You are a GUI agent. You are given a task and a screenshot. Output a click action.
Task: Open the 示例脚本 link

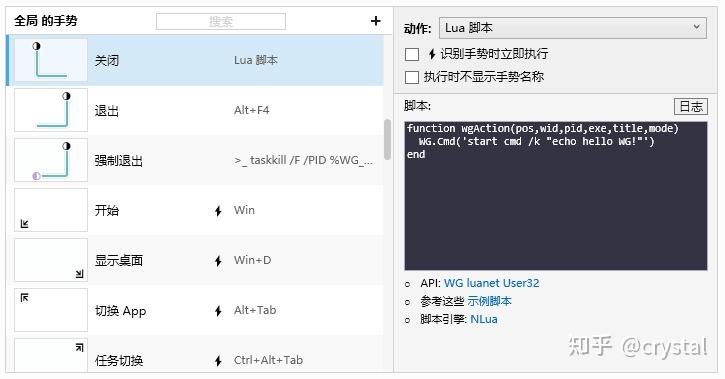(490, 301)
